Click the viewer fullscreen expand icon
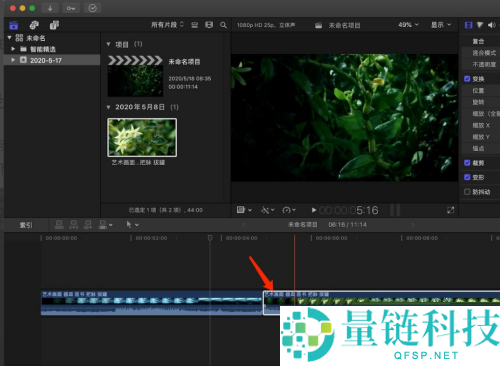 click(450, 210)
